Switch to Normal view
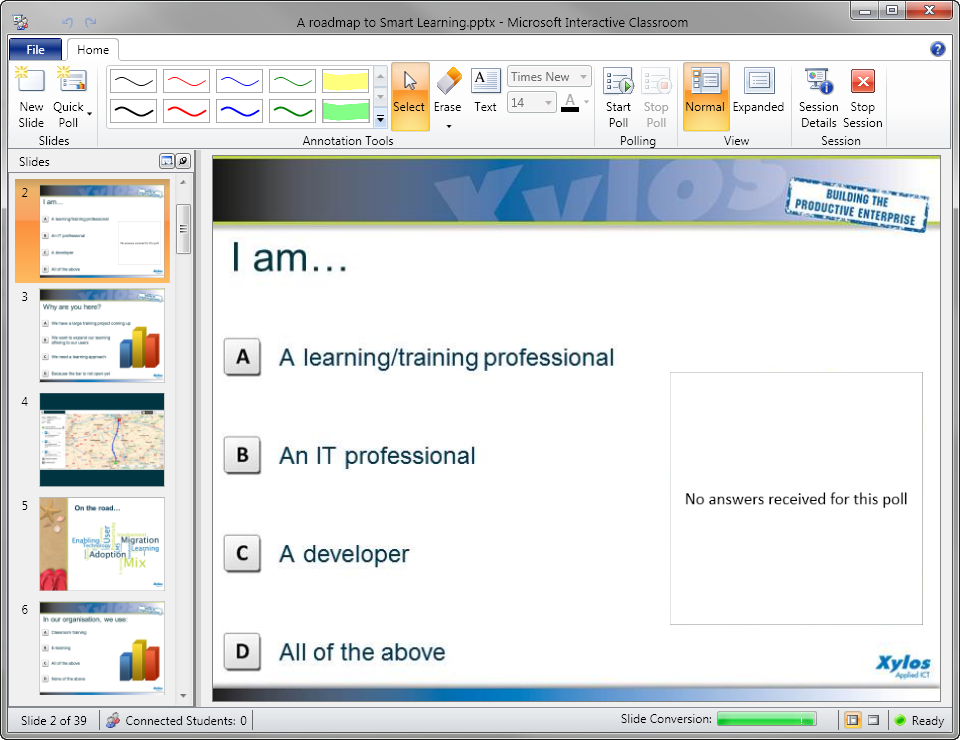The image size is (960, 740). (705, 96)
